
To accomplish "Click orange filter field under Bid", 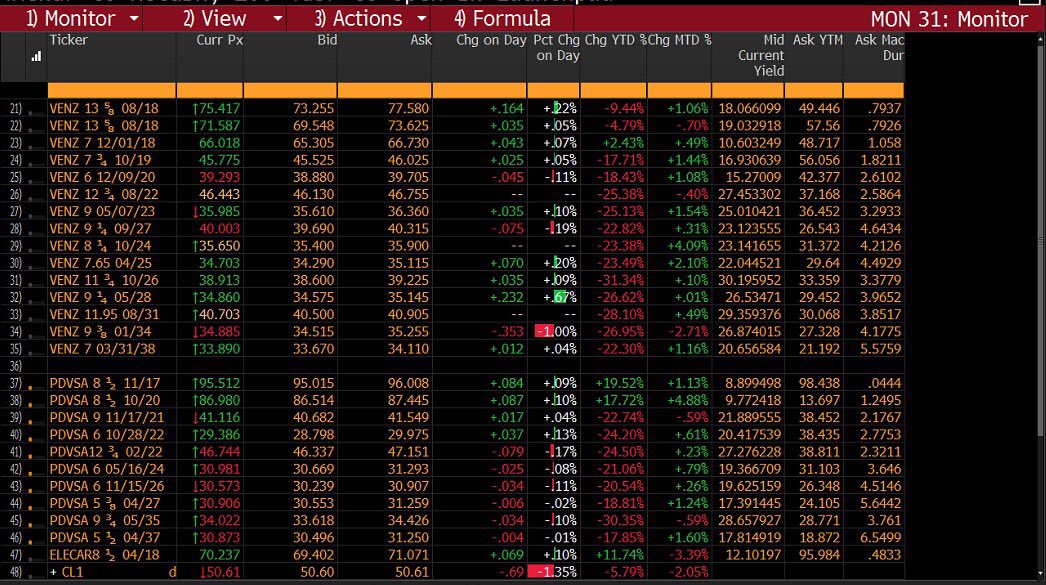I will coord(290,91).
